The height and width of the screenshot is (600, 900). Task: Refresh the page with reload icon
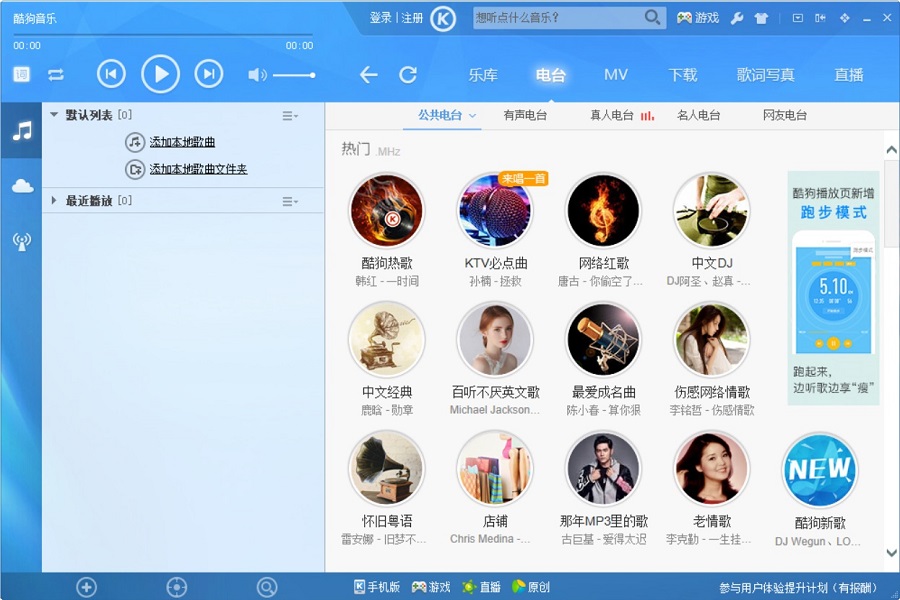[x=408, y=75]
